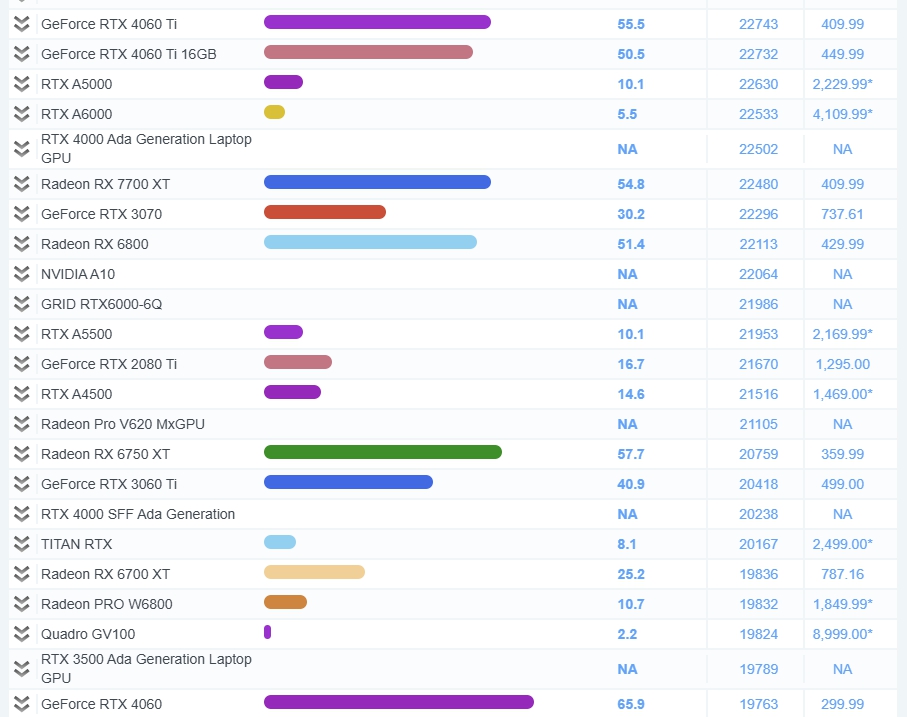Click the purple GeForce RTX 4060 value bar
The width and height of the screenshot is (907, 717).
[399, 703]
